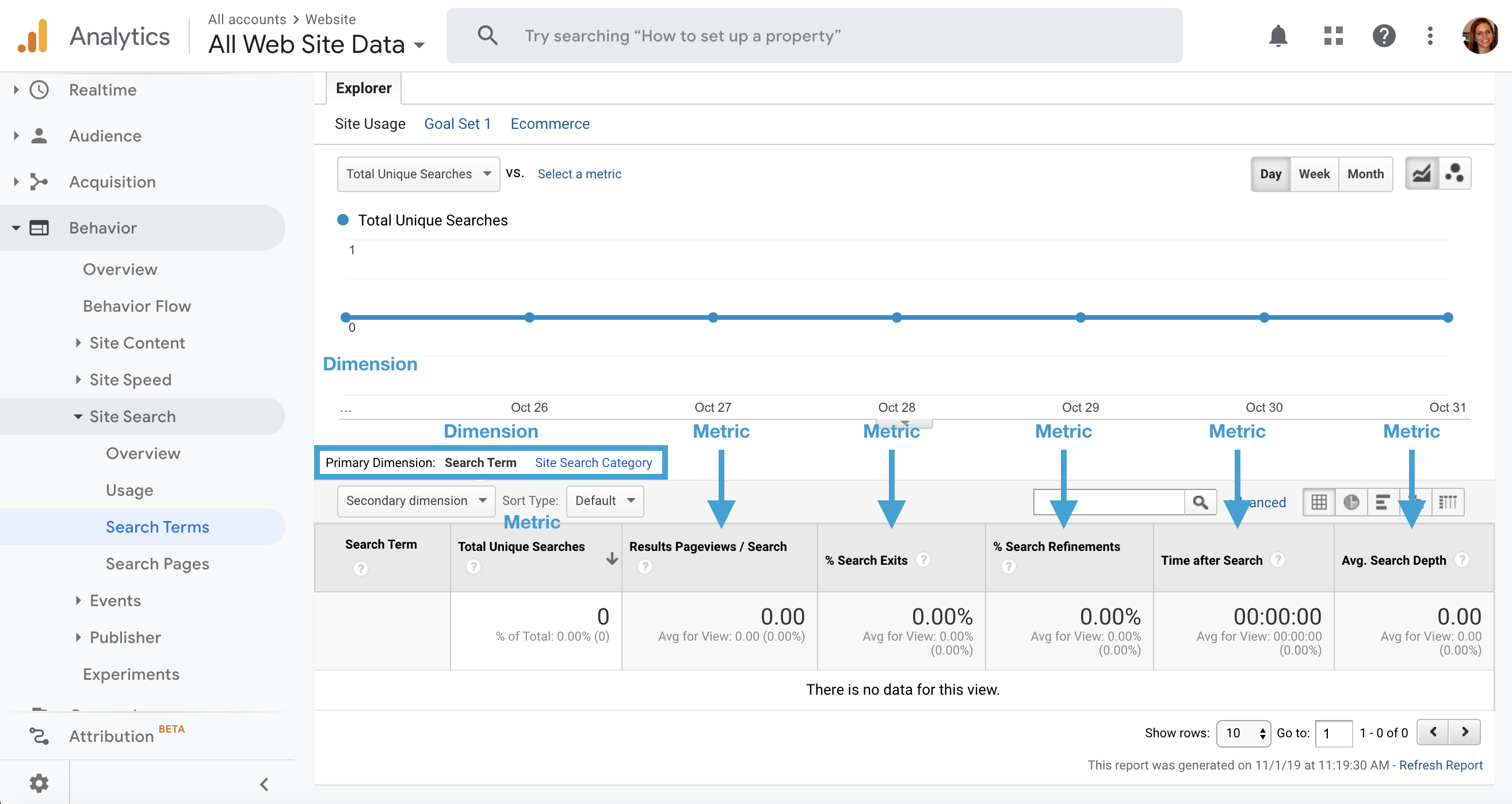Open Search Pages in the sidebar
Viewport: 1512px width, 804px height.
157,564
